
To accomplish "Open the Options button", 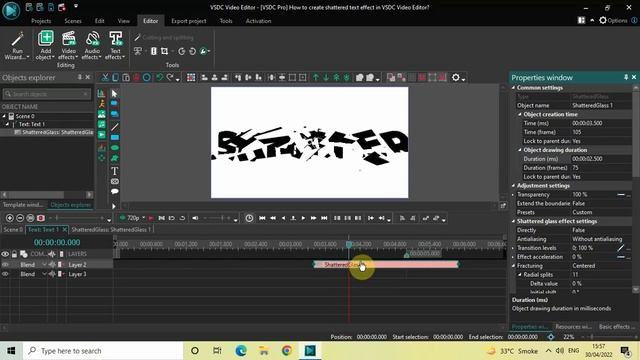I will (x=613, y=20).
